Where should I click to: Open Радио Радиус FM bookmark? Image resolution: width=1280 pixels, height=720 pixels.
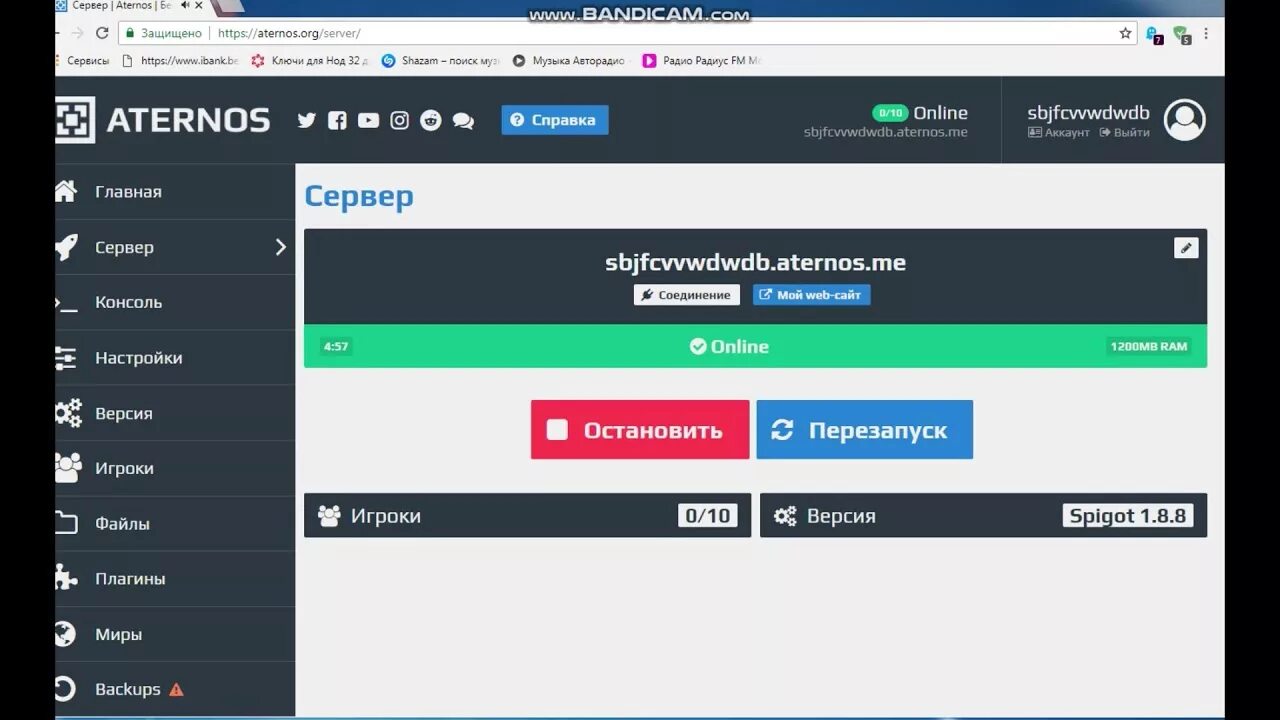click(x=702, y=61)
